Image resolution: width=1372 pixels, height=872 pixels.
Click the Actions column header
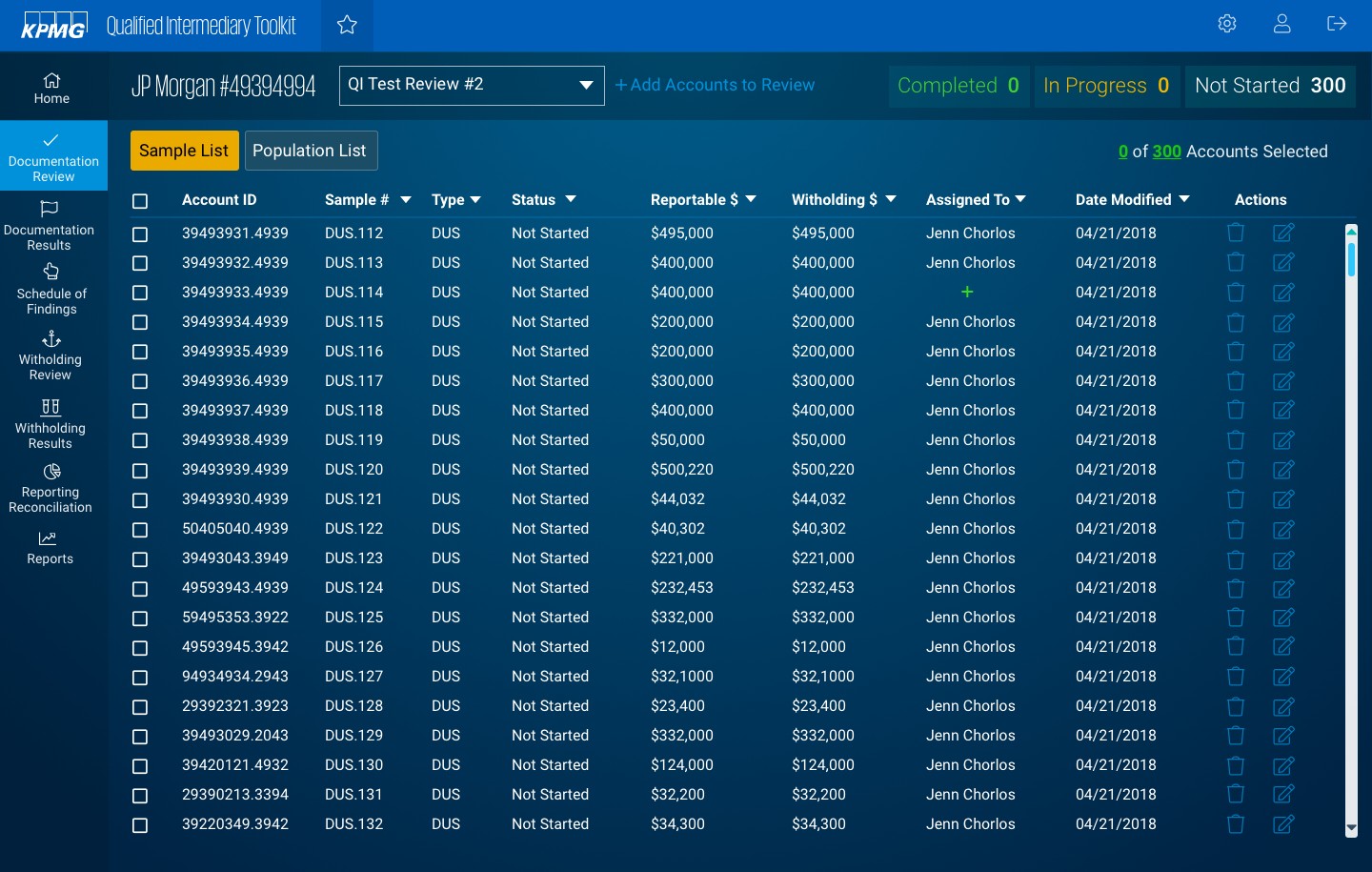point(1261,200)
